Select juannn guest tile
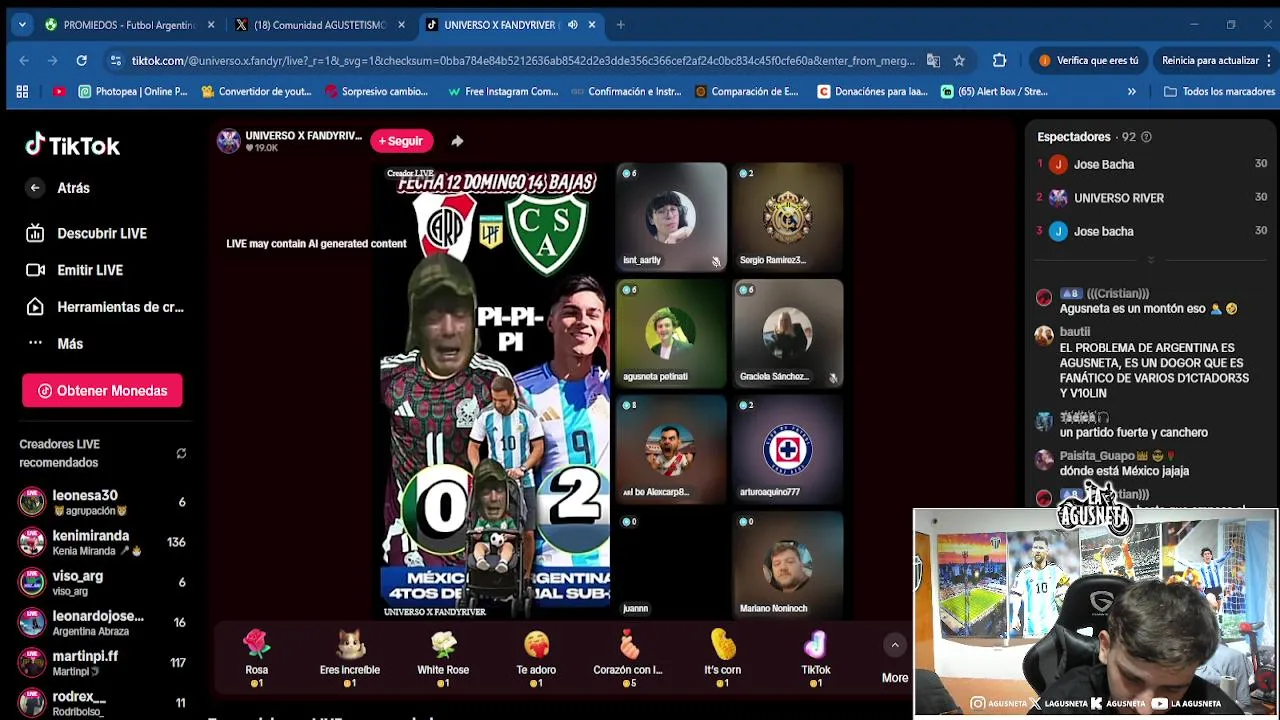This screenshot has width=1280, height=720. (x=671, y=565)
